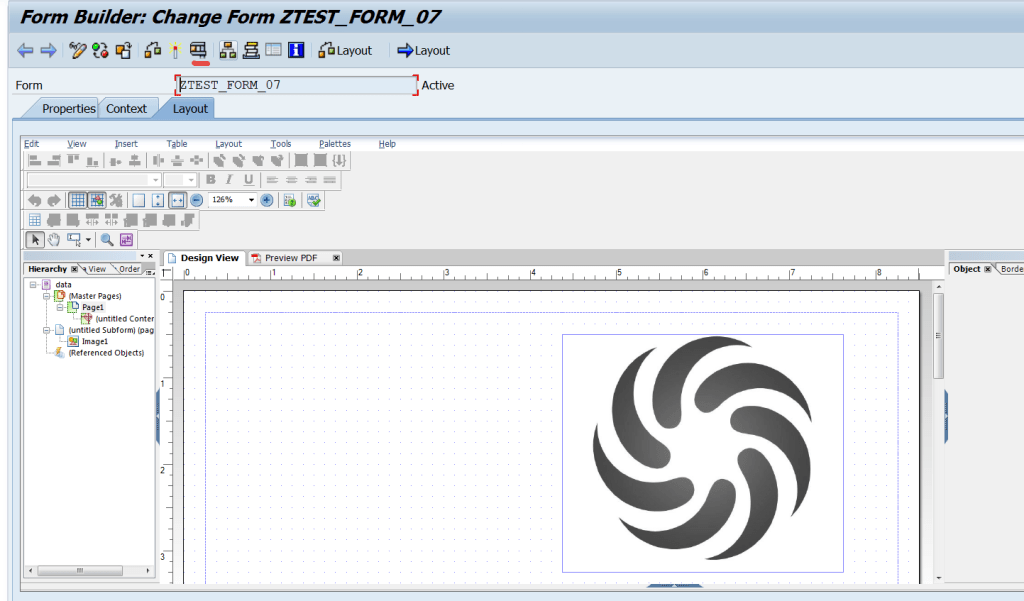
Task: Apply bold formatting from the toolbar
Action: [211, 179]
